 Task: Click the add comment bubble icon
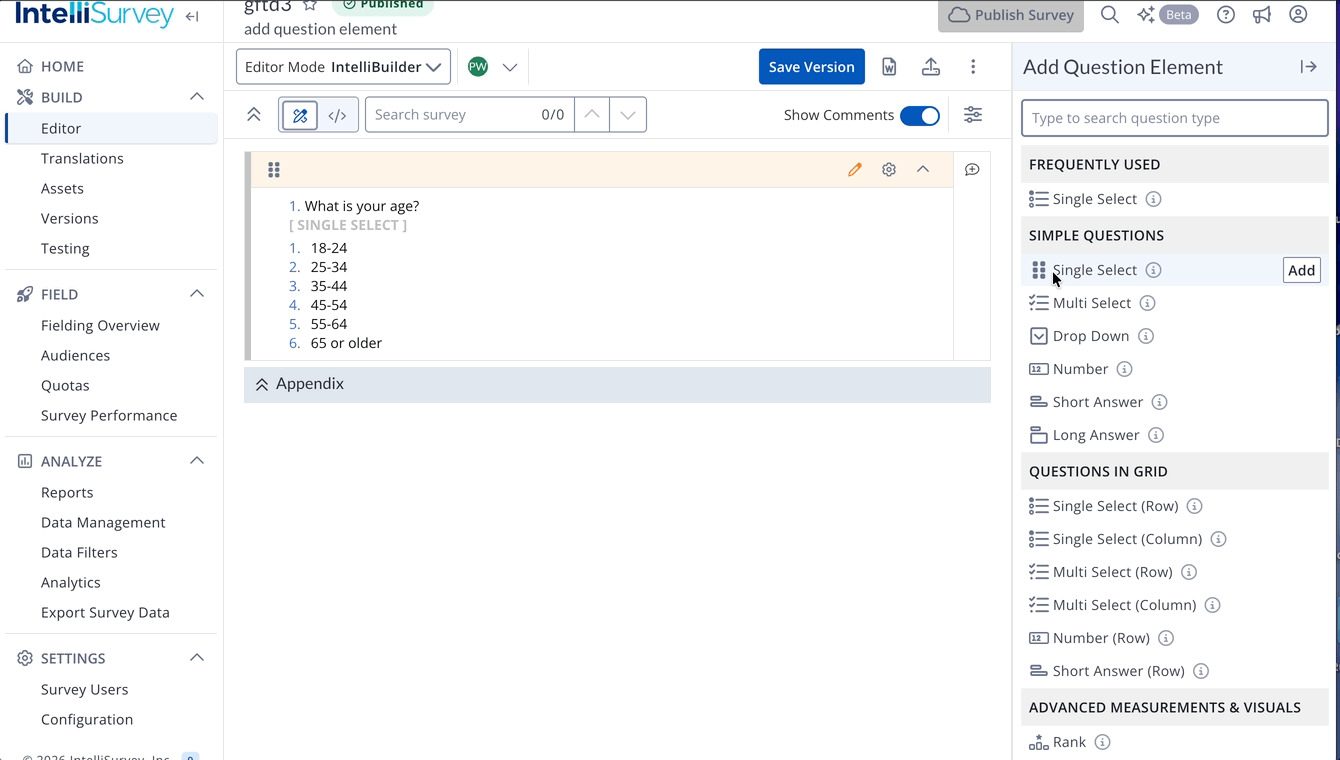972,170
